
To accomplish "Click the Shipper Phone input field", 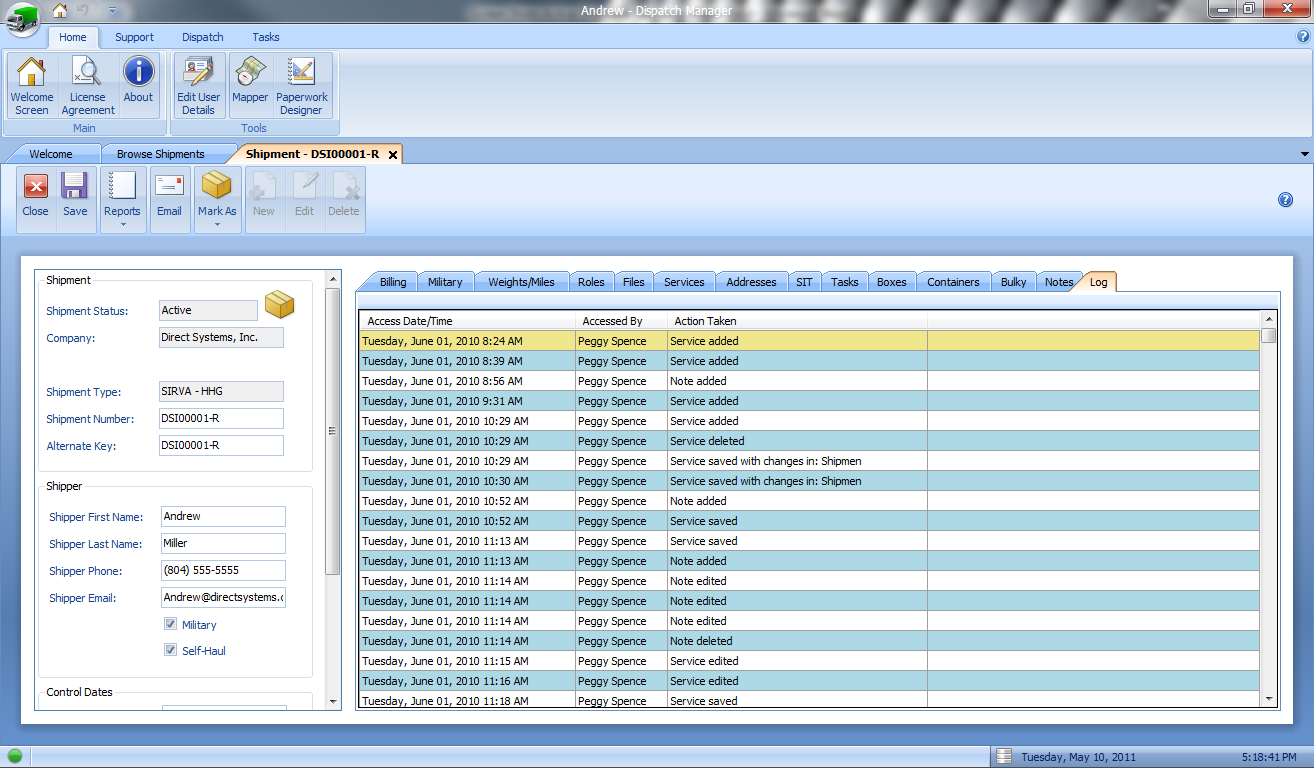I will [x=223, y=571].
